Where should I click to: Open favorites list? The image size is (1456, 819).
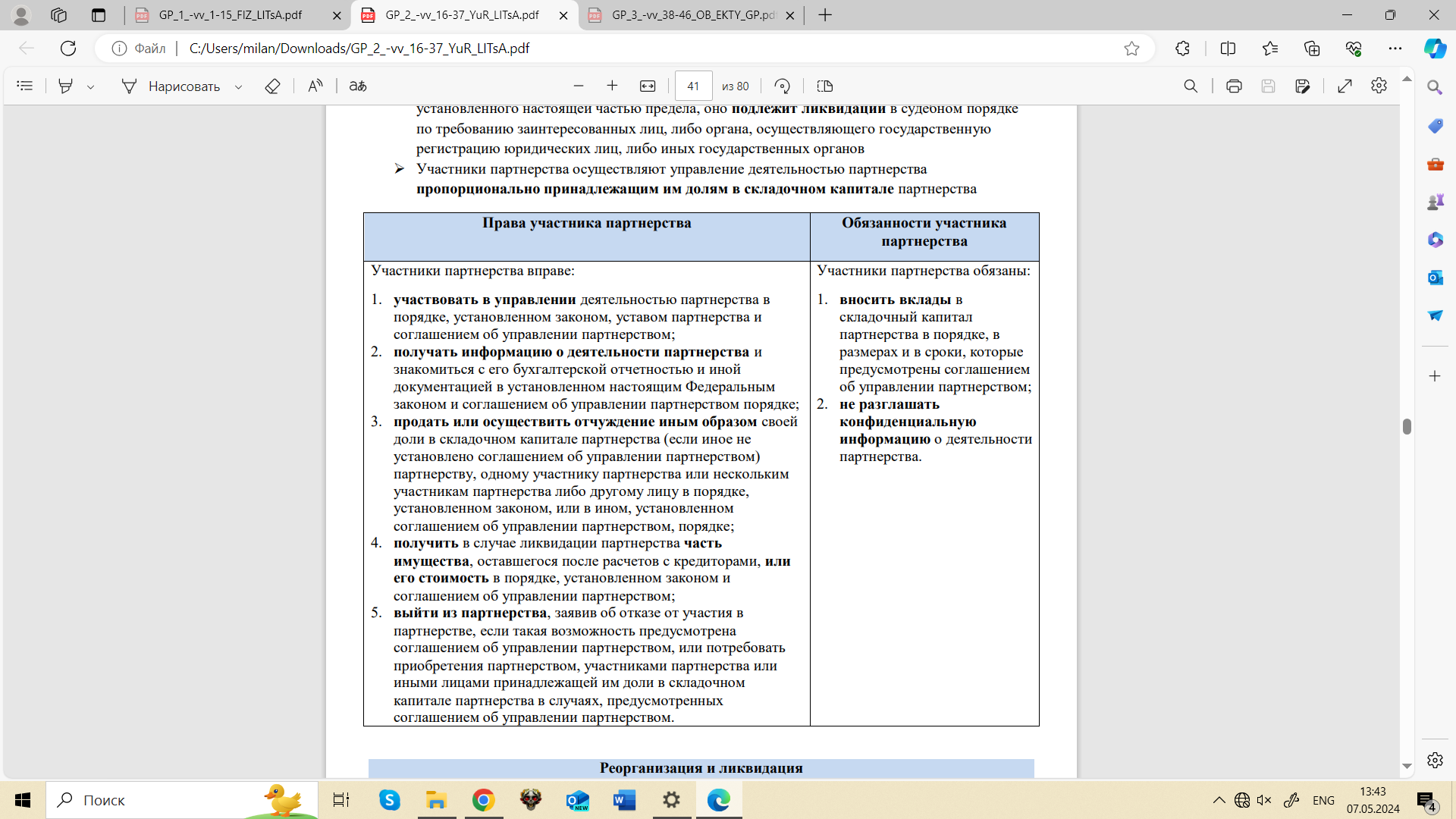[1270, 49]
